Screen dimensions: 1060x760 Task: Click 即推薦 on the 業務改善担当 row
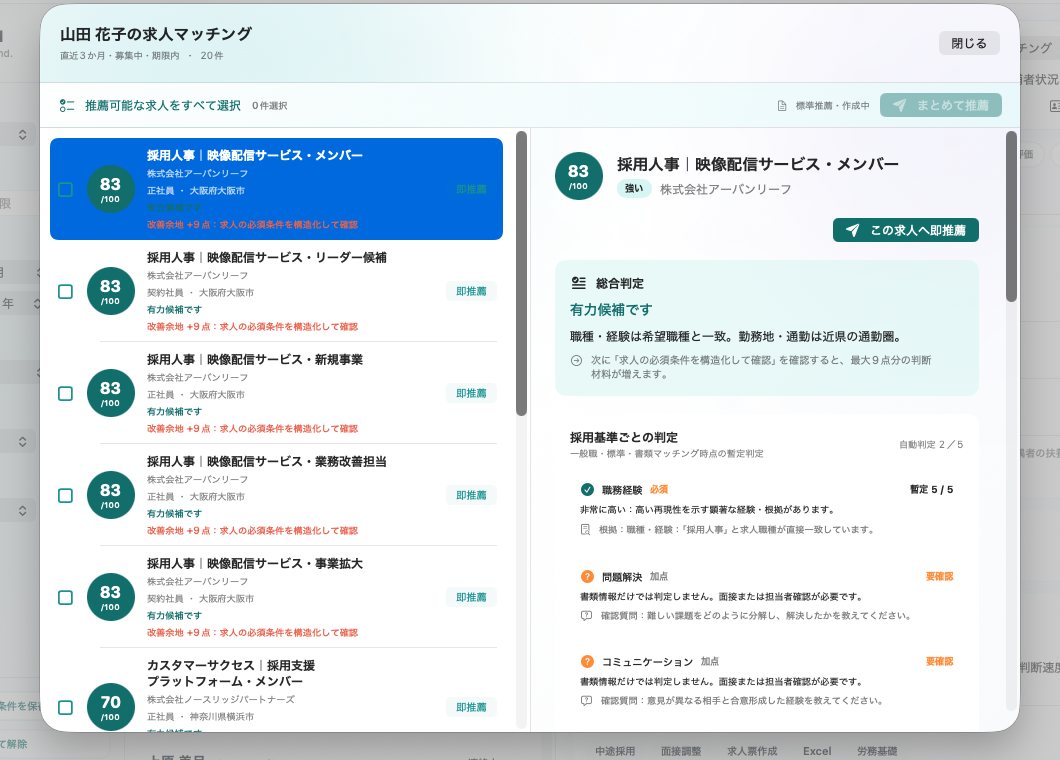point(471,496)
